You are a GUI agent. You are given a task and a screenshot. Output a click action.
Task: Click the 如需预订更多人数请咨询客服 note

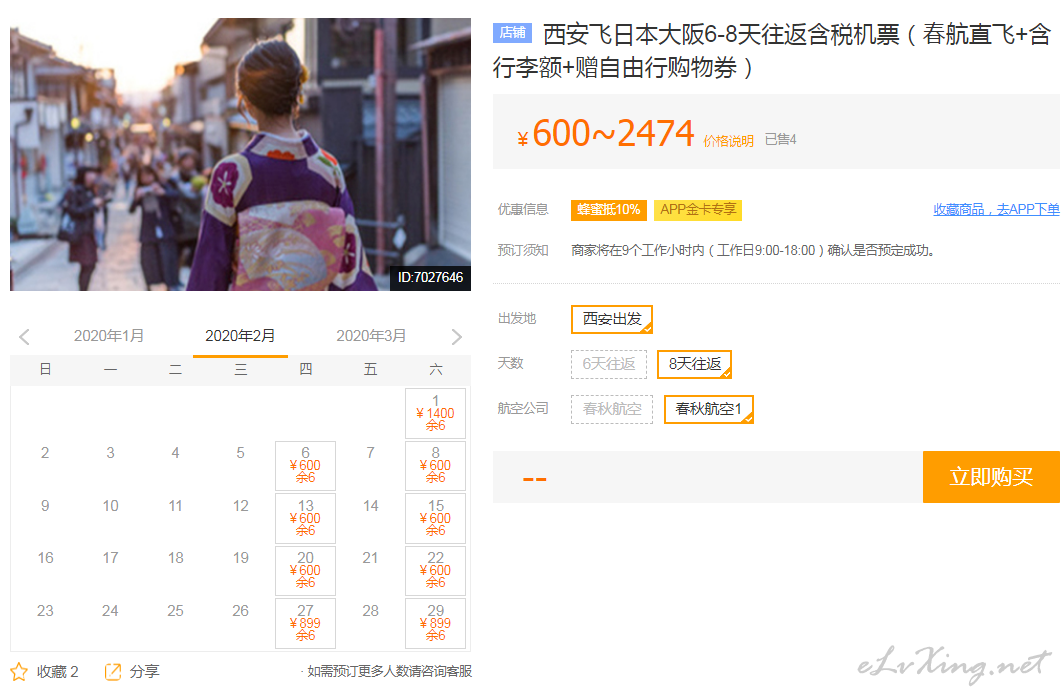pos(389,672)
